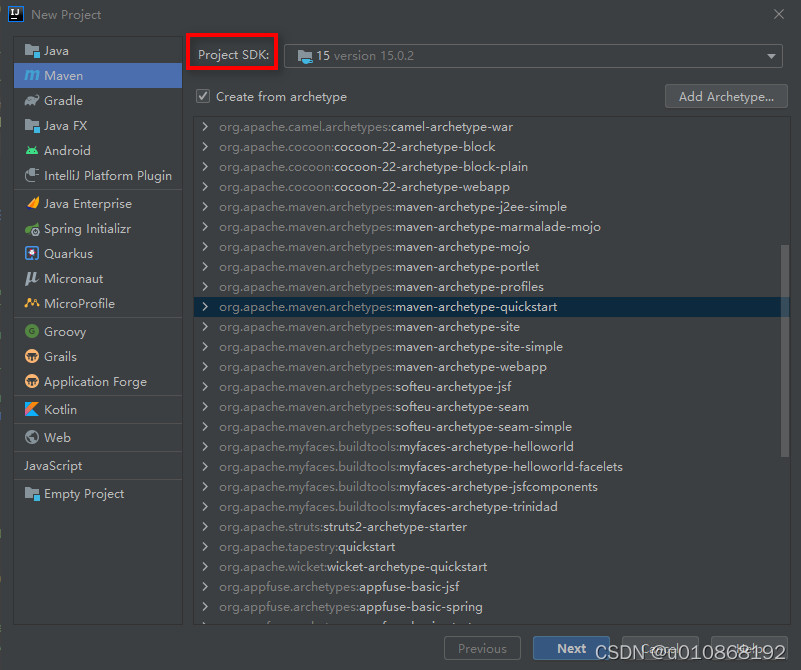This screenshot has width=801, height=670.
Task: Select the Java project type label
Action: point(56,51)
